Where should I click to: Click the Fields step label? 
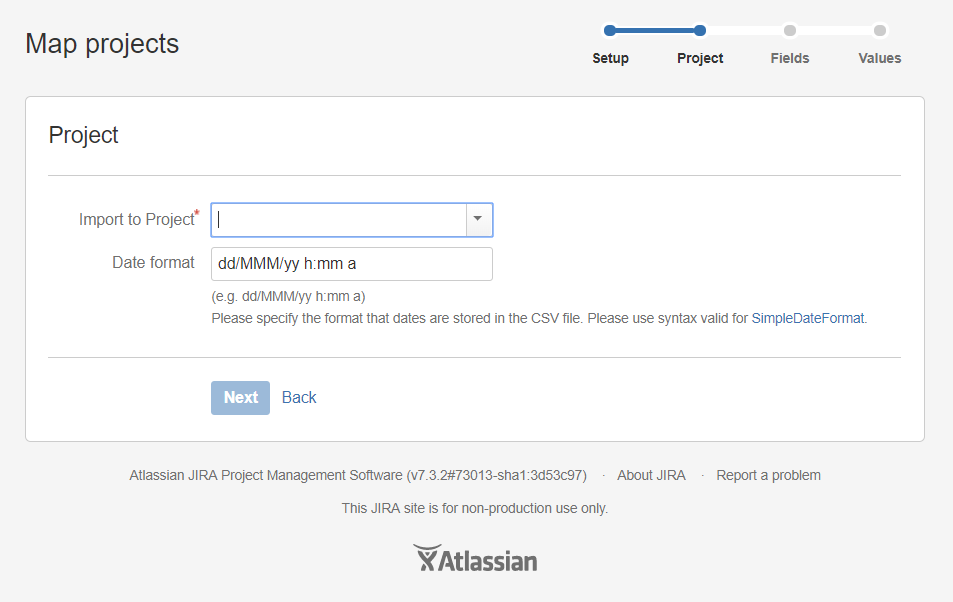[790, 58]
